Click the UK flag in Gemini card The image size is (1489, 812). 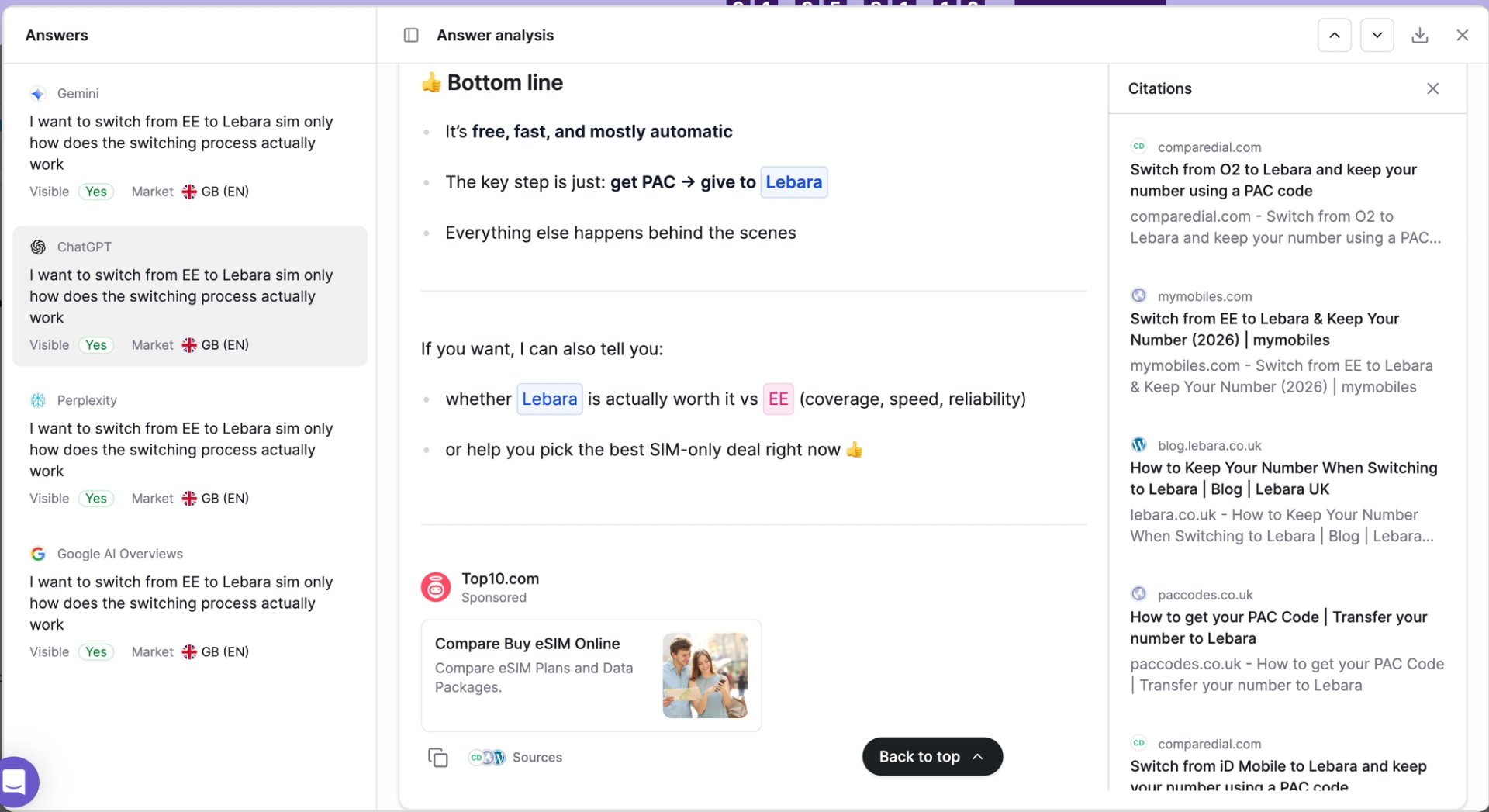[189, 192]
